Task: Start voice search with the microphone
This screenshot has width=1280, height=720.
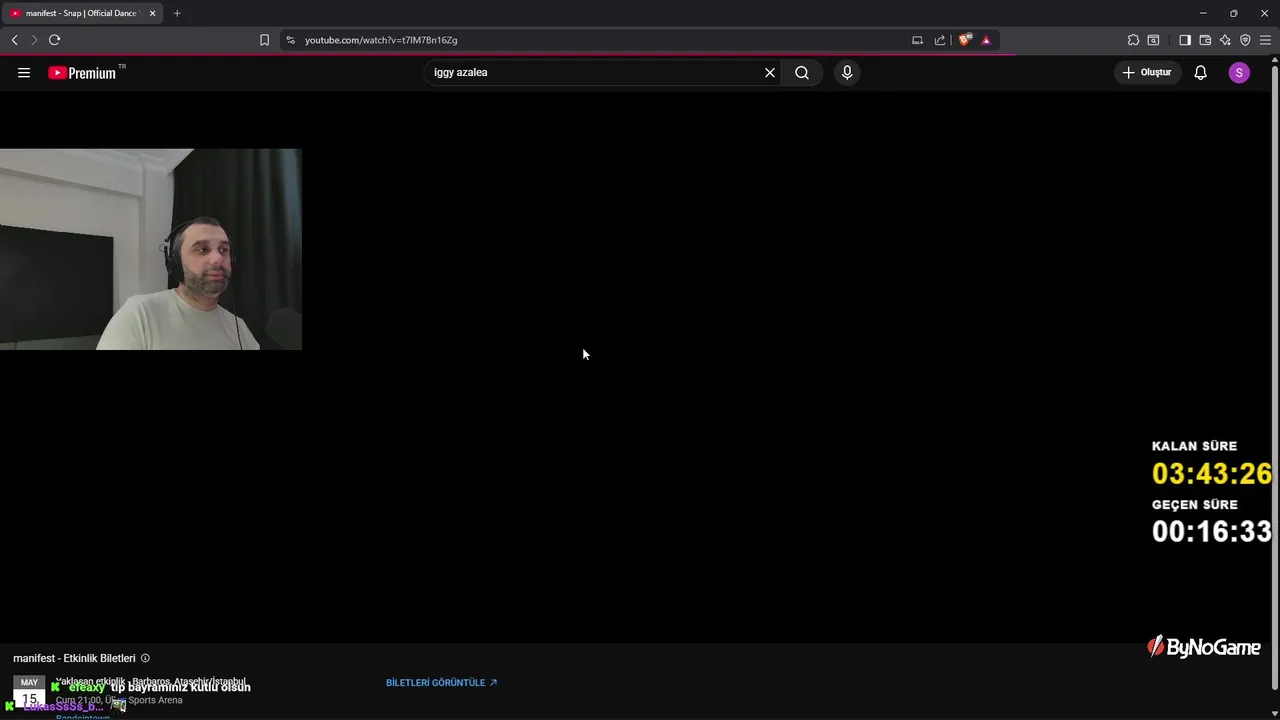Action: coord(847,72)
